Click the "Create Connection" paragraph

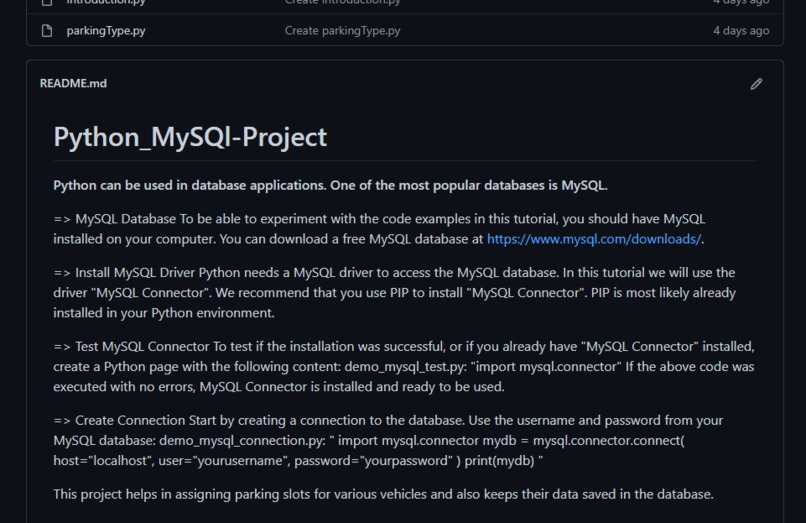coord(388,440)
